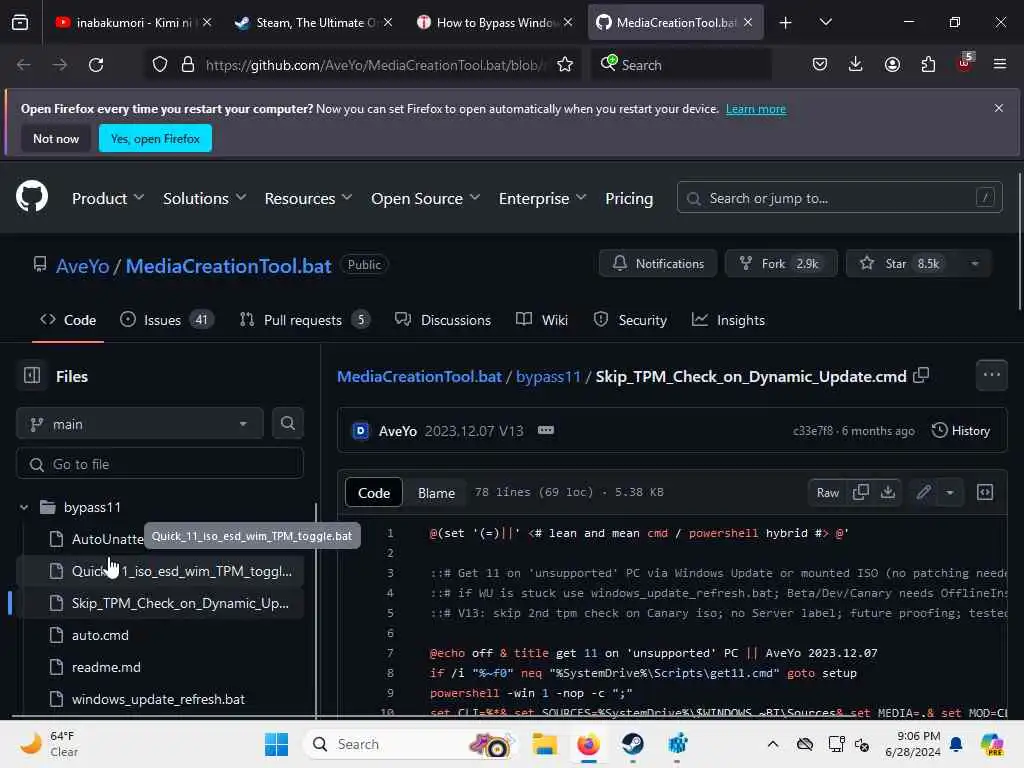Open windows_update_refresh.bat file

(159, 699)
